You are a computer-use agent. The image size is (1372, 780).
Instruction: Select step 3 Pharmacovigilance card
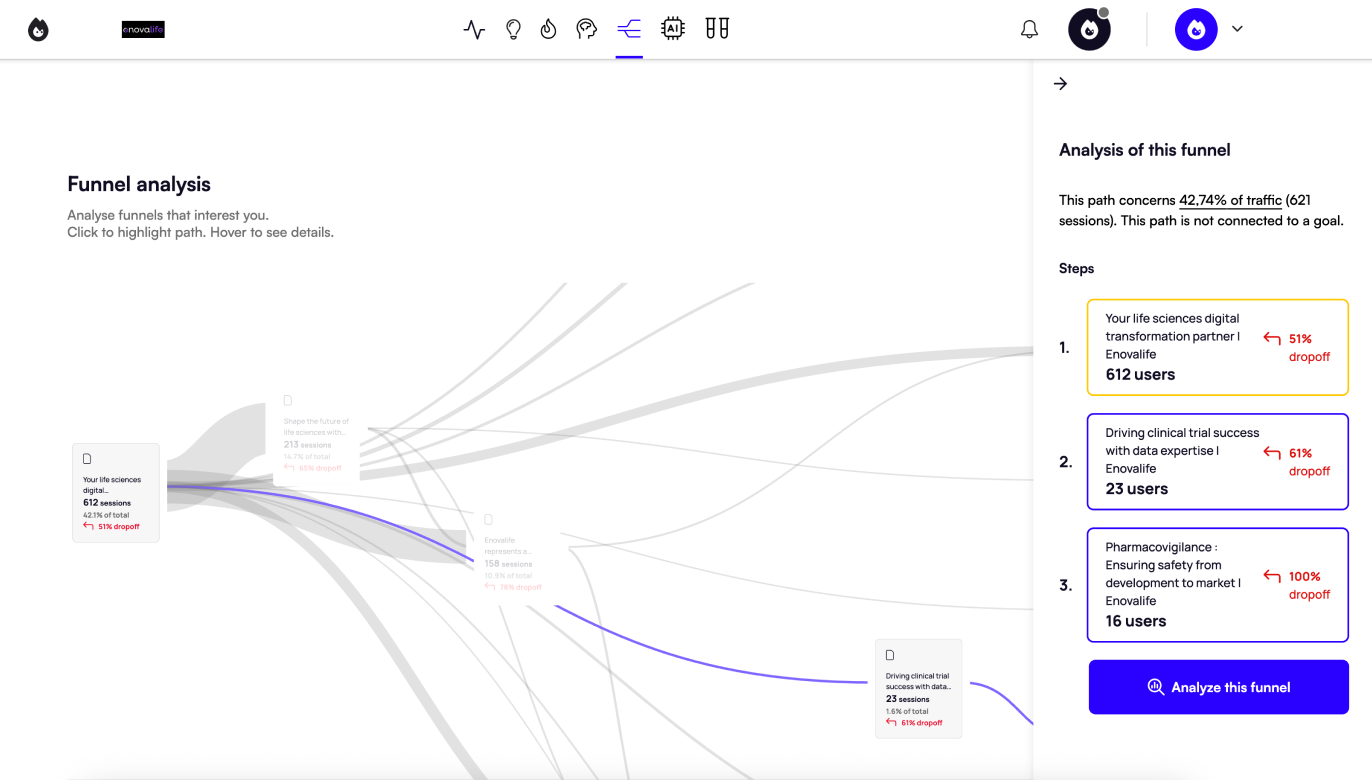coord(1217,585)
